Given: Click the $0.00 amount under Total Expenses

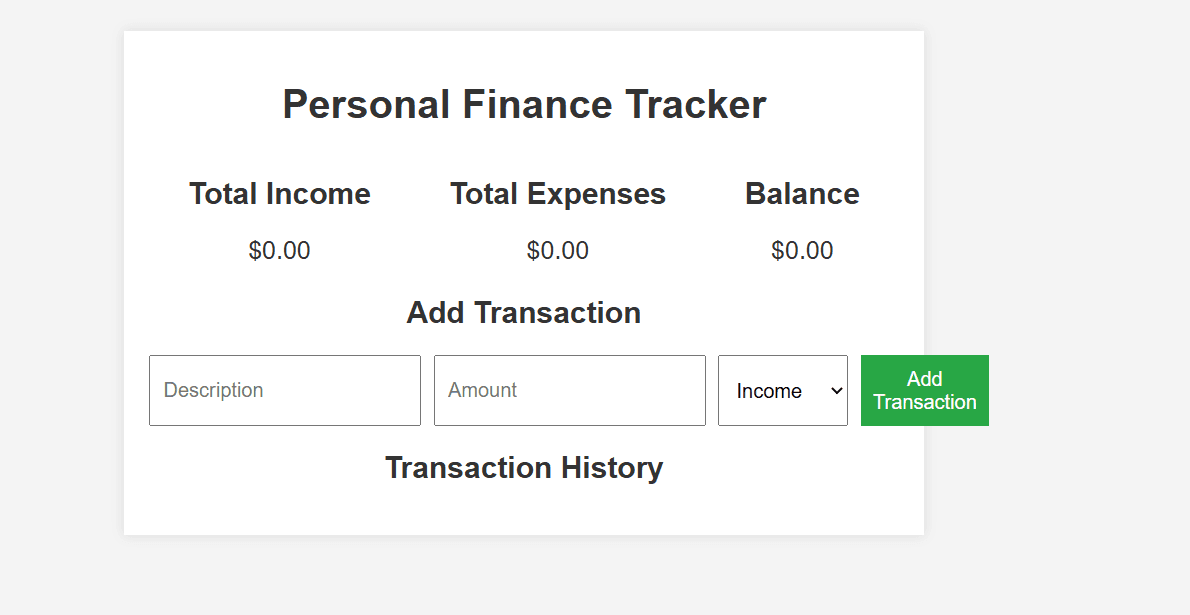Looking at the screenshot, I should pos(557,251).
